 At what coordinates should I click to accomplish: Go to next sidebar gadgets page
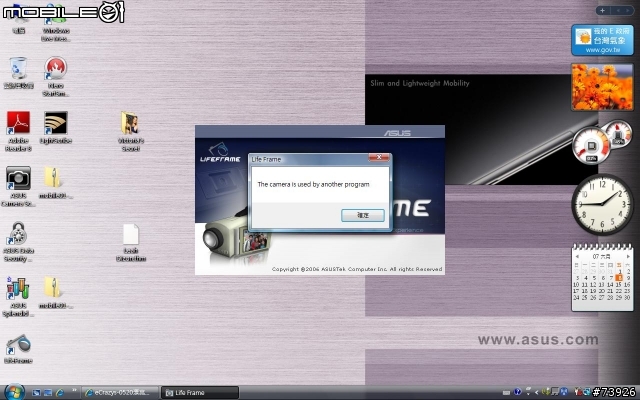tap(627, 10)
